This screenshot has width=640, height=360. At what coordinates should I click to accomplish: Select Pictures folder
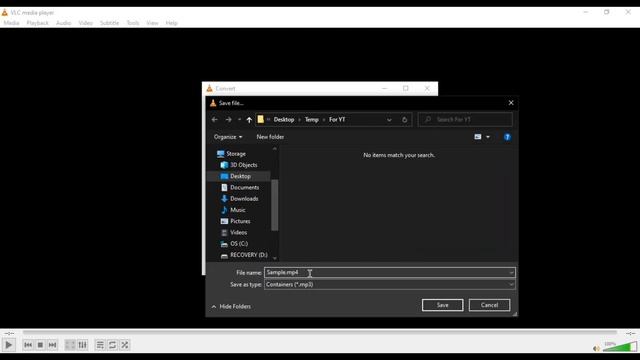pos(240,221)
